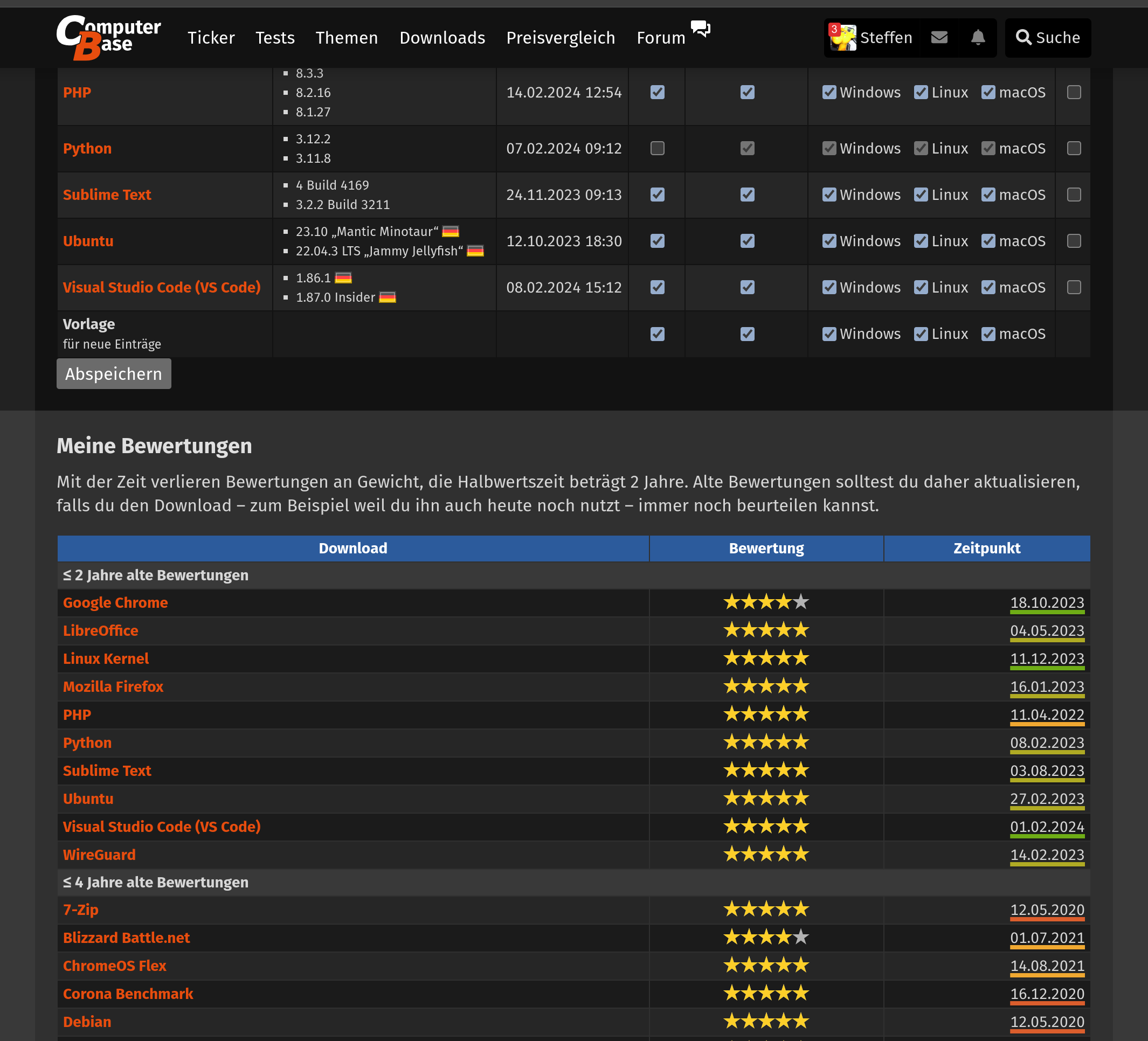1148x1041 pixels.
Task: Click the Google Chrome star rating
Action: click(766, 602)
